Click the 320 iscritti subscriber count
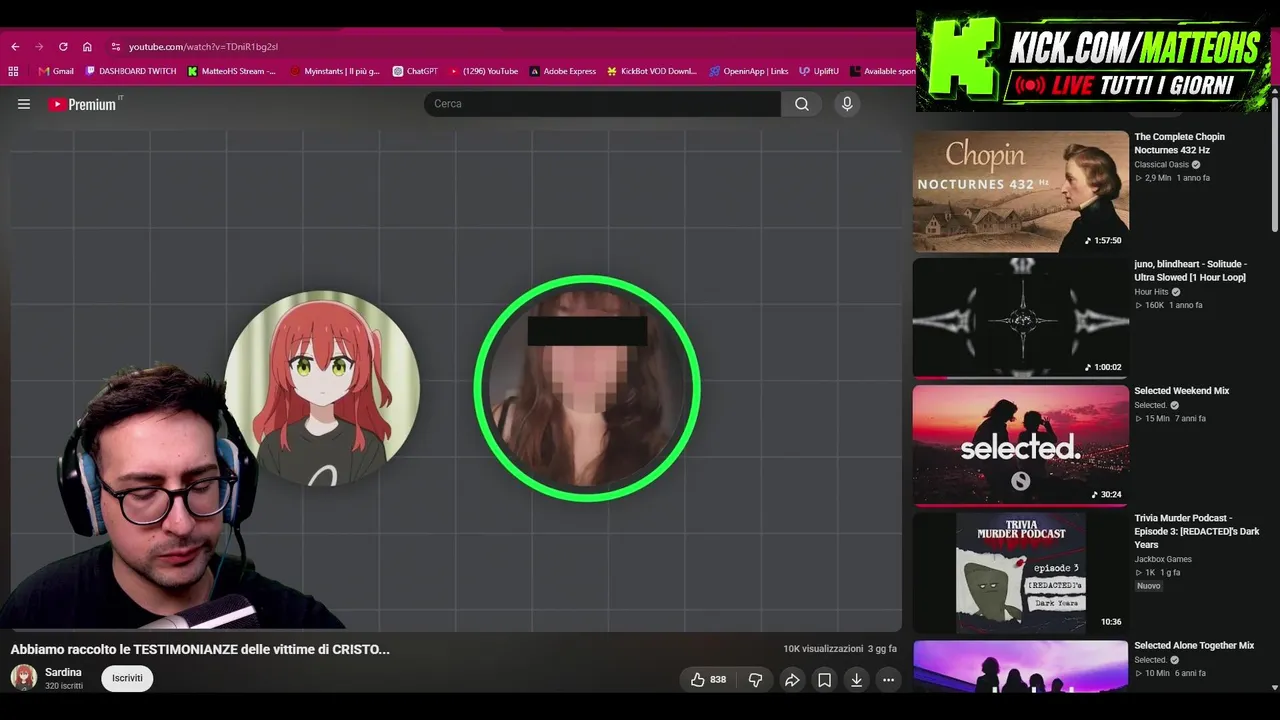 pyautogui.click(x=64, y=686)
